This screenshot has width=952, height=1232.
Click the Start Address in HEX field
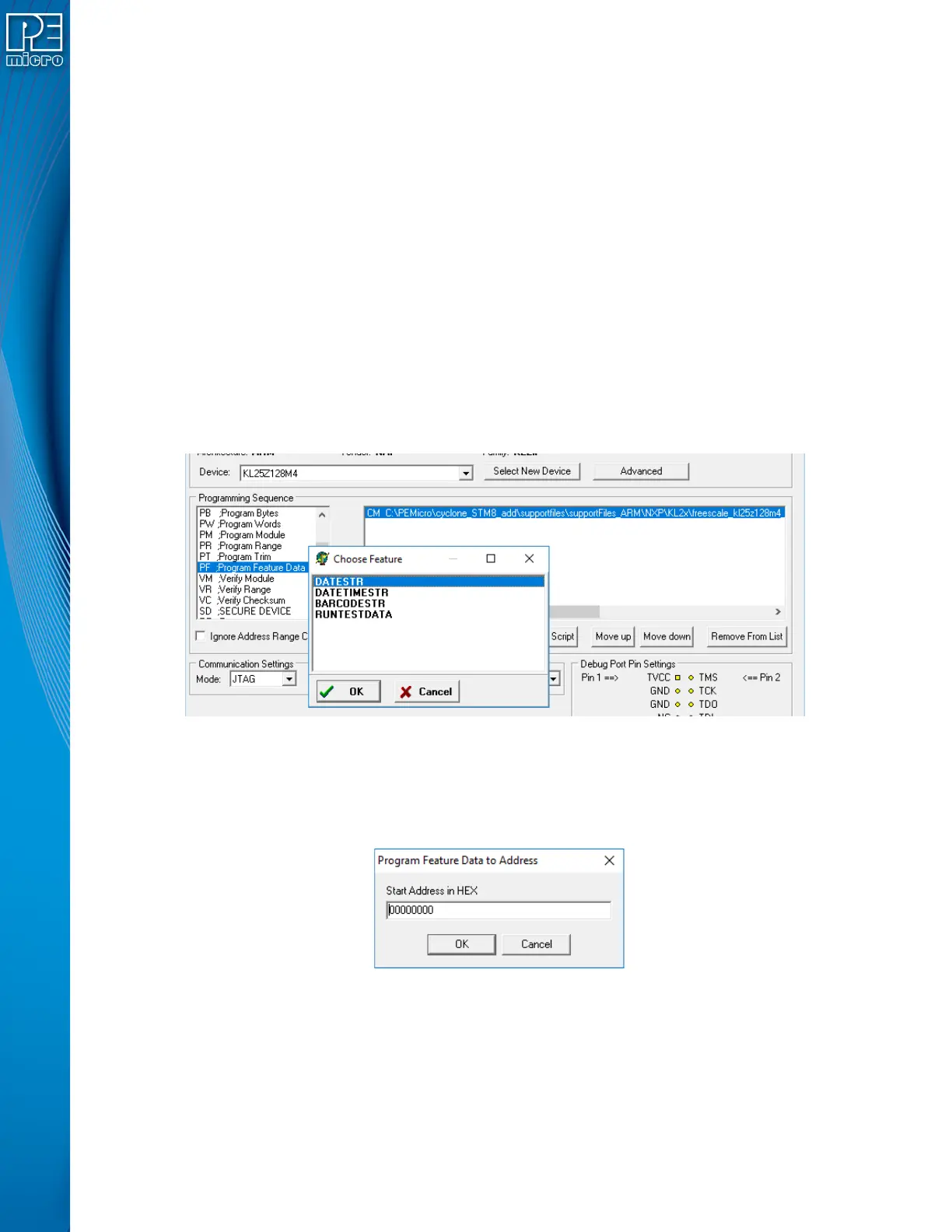[x=498, y=910]
